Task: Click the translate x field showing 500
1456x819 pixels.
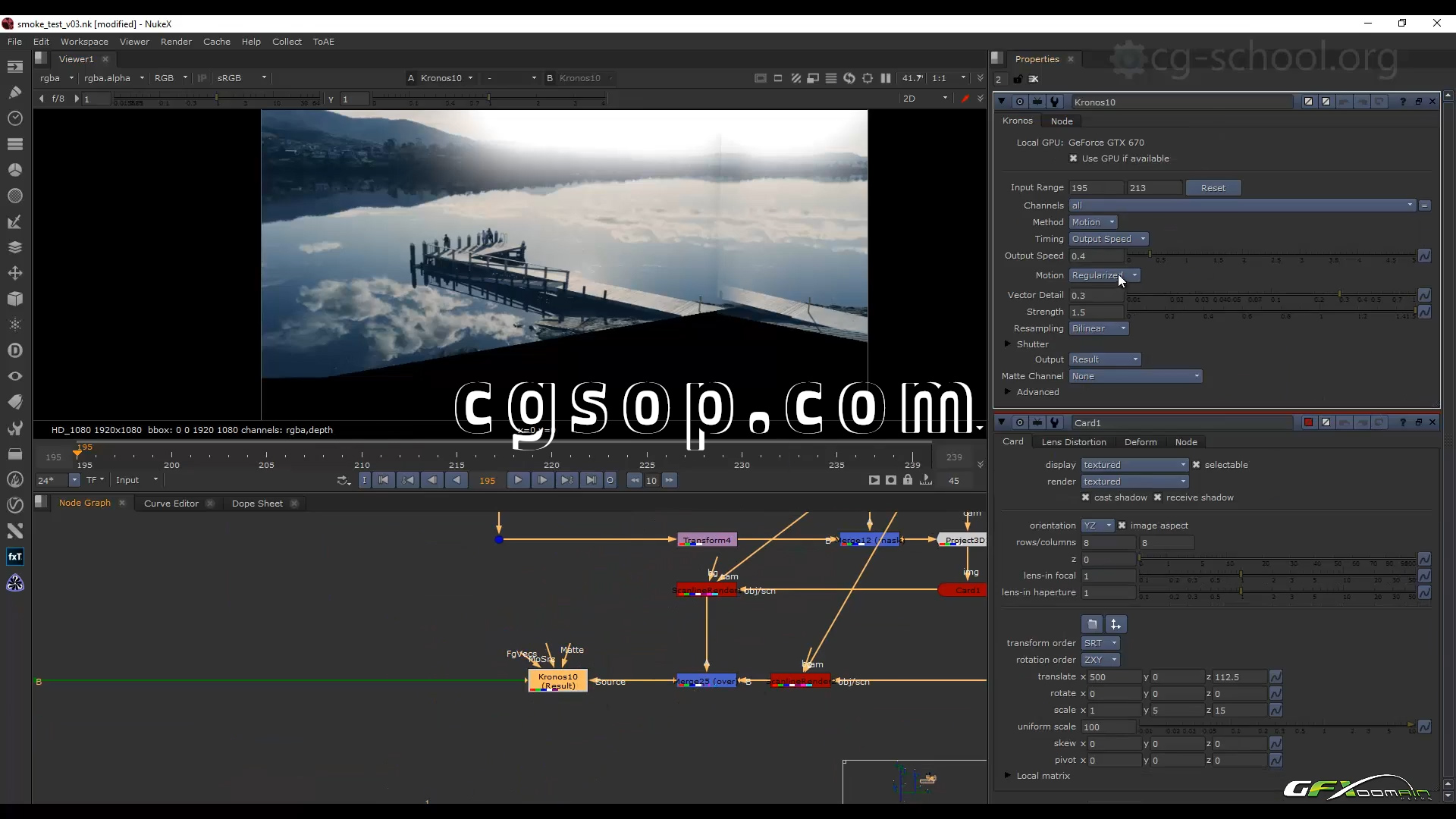Action: 1113,677
